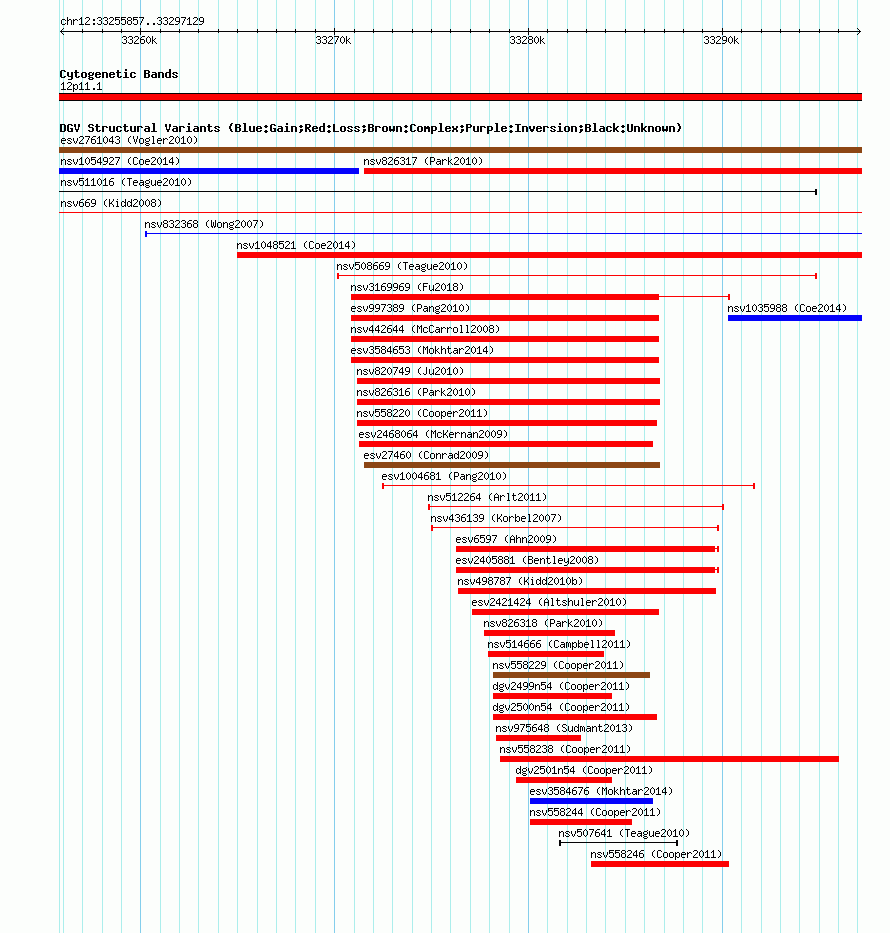Screen dimensions: 890x933
Task: Select esv2468064 (McKernan2009) label
Action: click(433, 434)
